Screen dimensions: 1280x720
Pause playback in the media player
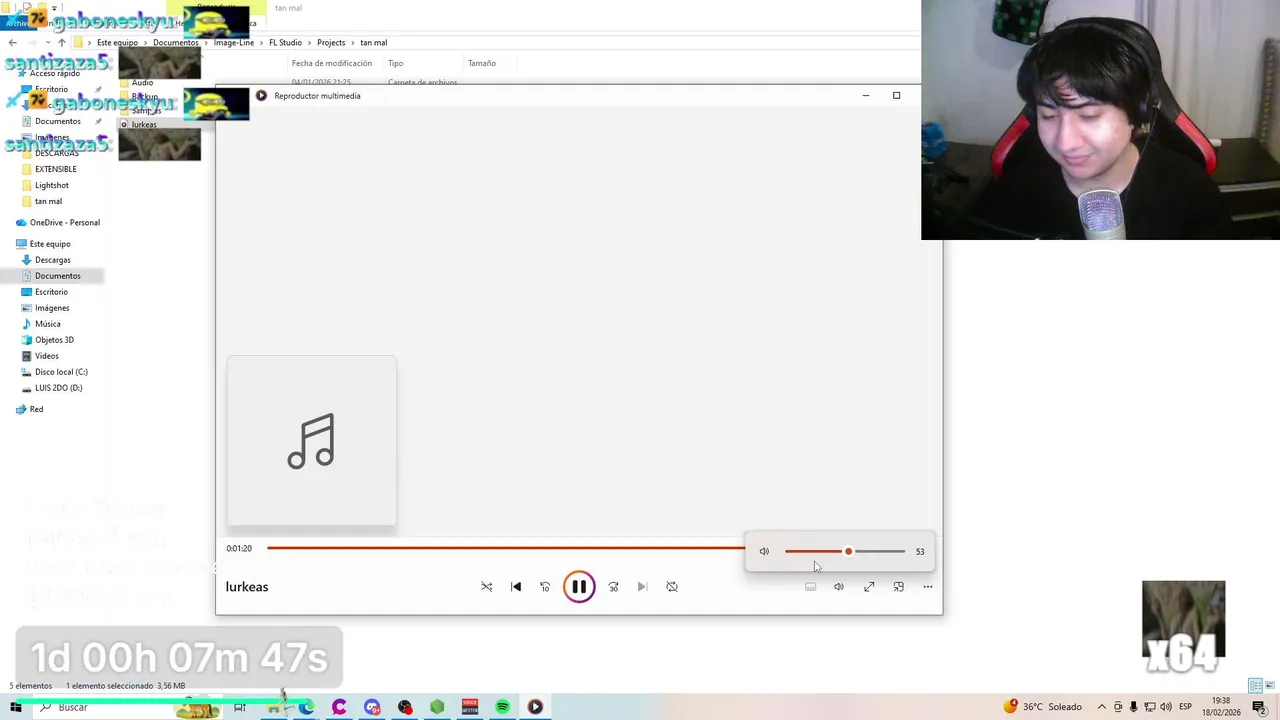579,587
